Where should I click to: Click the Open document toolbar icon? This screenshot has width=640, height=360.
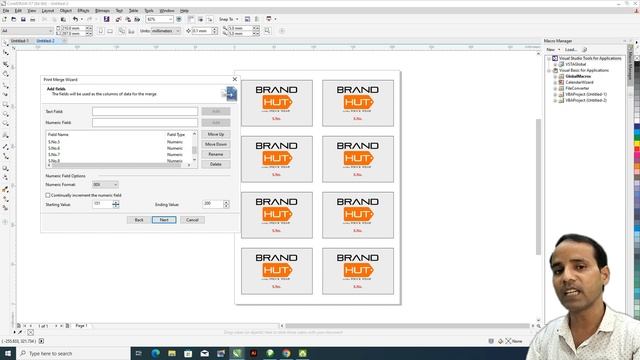coord(14,19)
